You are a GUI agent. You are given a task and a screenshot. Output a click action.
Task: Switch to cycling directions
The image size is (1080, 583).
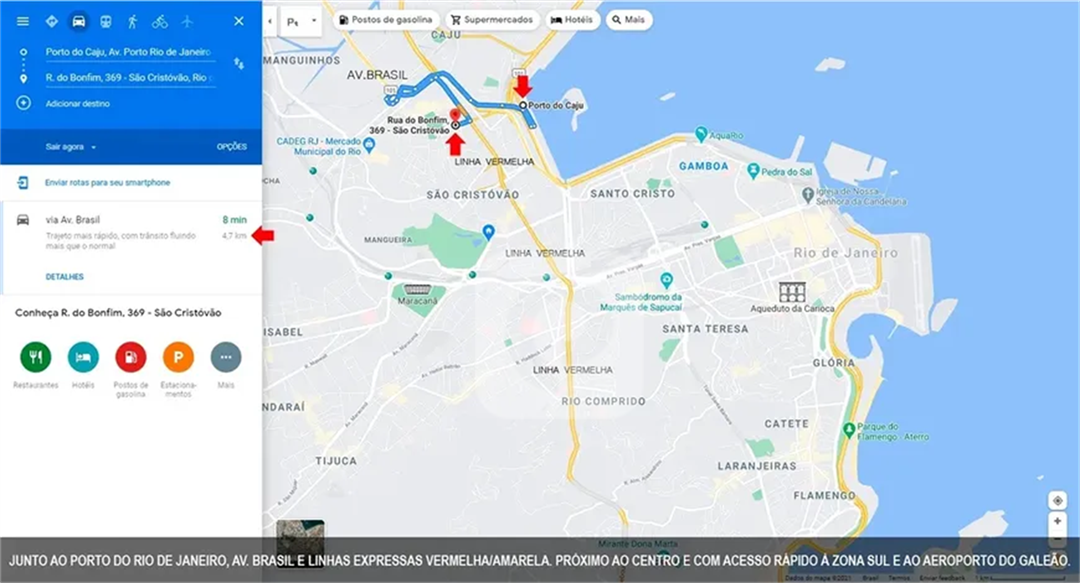click(x=160, y=21)
